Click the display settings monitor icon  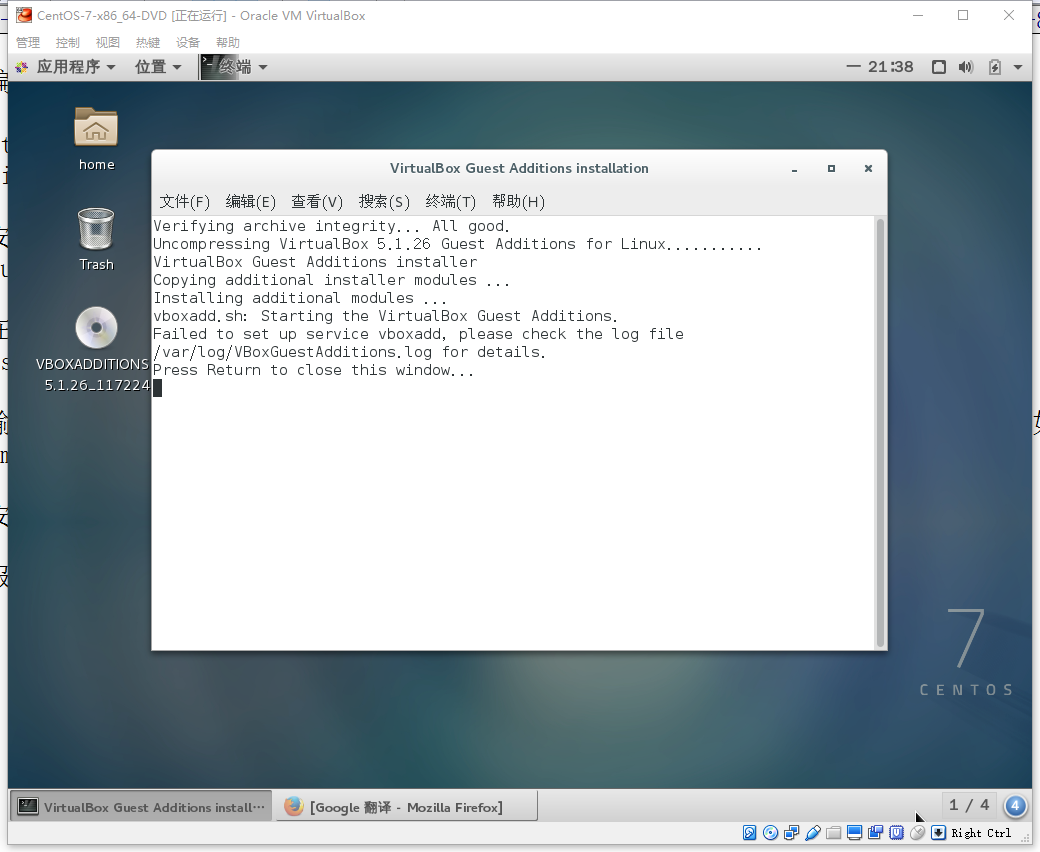pyautogui.click(x=854, y=833)
